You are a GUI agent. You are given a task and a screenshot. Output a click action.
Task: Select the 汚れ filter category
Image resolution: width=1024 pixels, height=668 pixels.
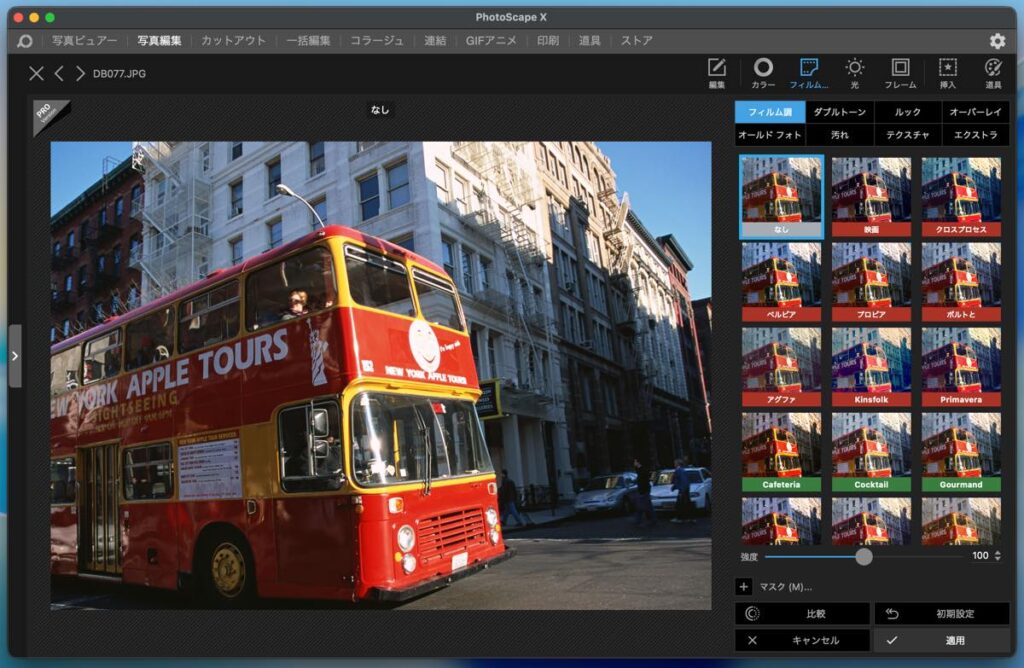click(839, 135)
